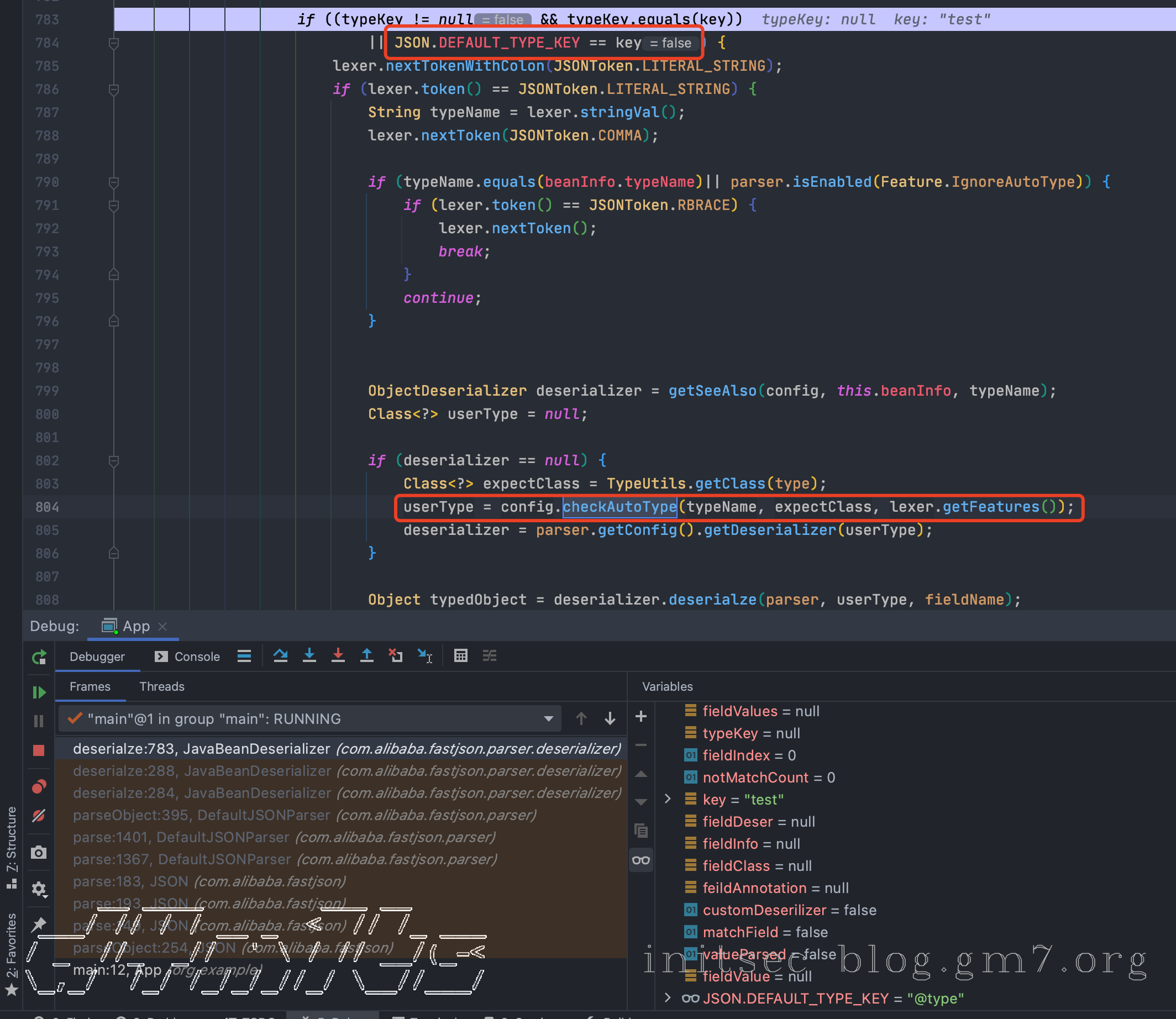This screenshot has height=1019, width=1176.
Task: Click the Step Into icon
Action: pyautogui.click(x=309, y=655)
